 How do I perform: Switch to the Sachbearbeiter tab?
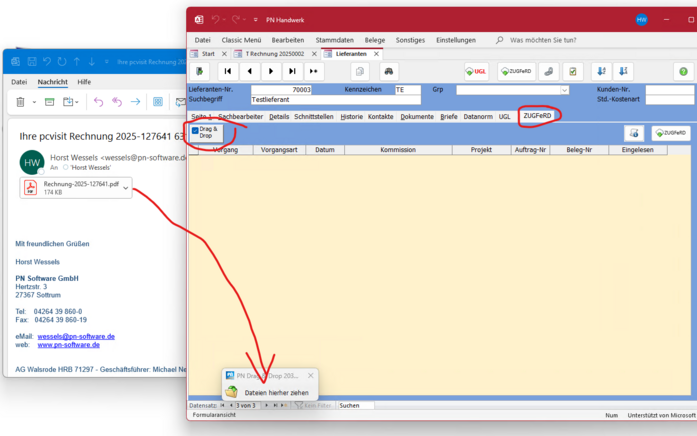(x=240, y=116)
